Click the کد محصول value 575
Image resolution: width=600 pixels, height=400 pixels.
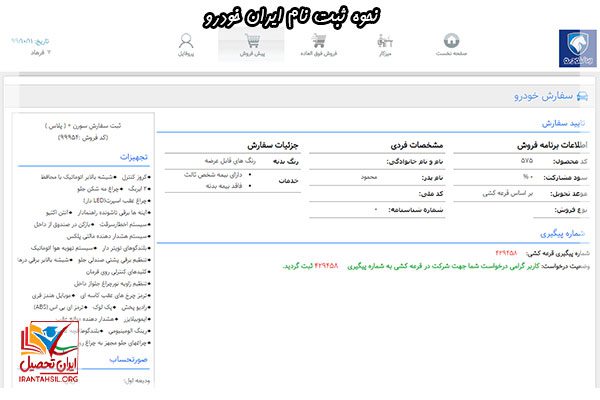pos(527,161)
